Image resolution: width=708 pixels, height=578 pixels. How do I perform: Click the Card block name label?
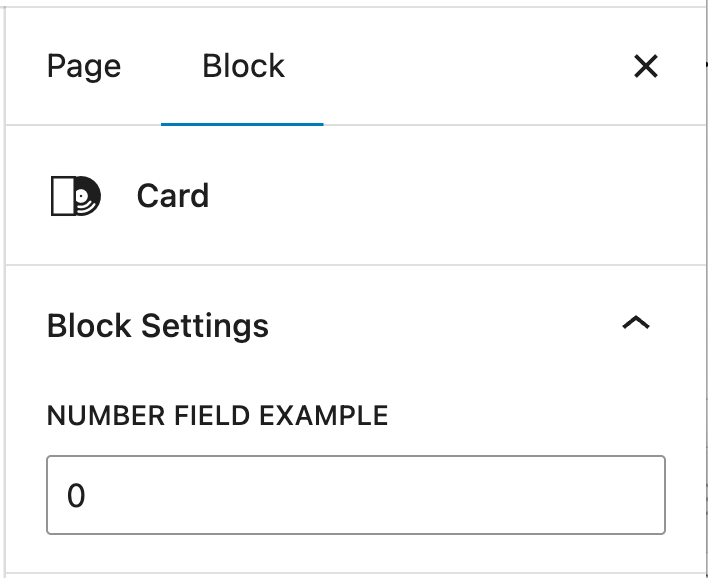click(x=173, y=196)
